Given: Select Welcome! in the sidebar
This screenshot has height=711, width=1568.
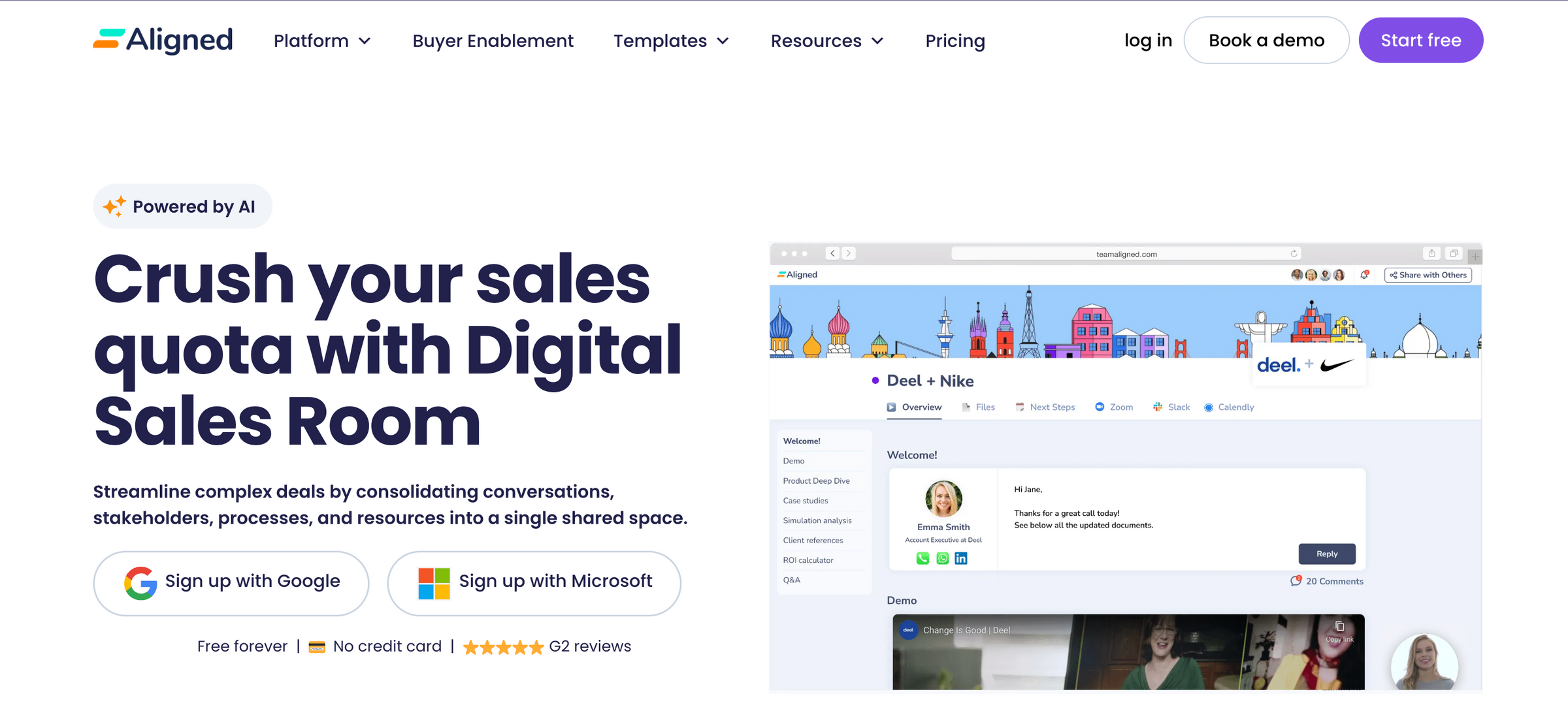Looking at the screenshot, I should tap(802, 441).
